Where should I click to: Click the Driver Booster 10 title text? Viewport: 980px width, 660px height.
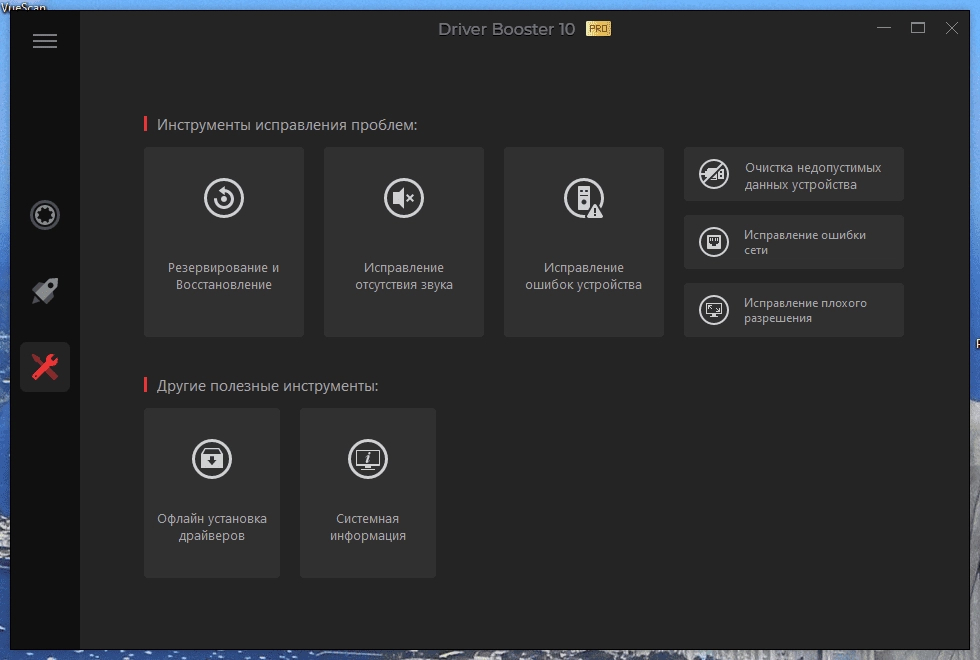pyautogui.click(x=506, y=29)
